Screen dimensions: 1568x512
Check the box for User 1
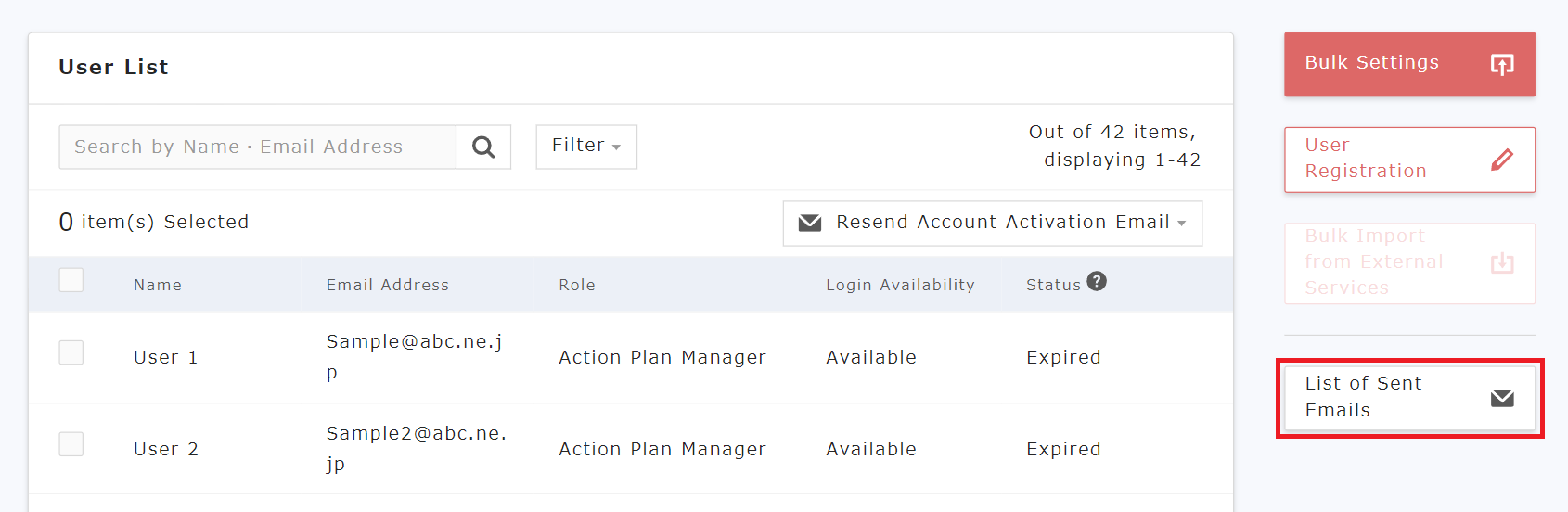(71, 352)
